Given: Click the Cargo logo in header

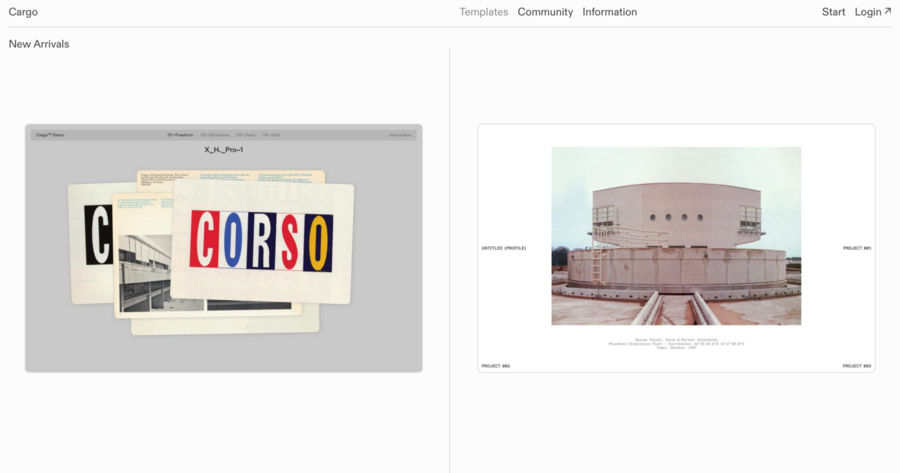Looking at the screenshot, I should point(23,12).
